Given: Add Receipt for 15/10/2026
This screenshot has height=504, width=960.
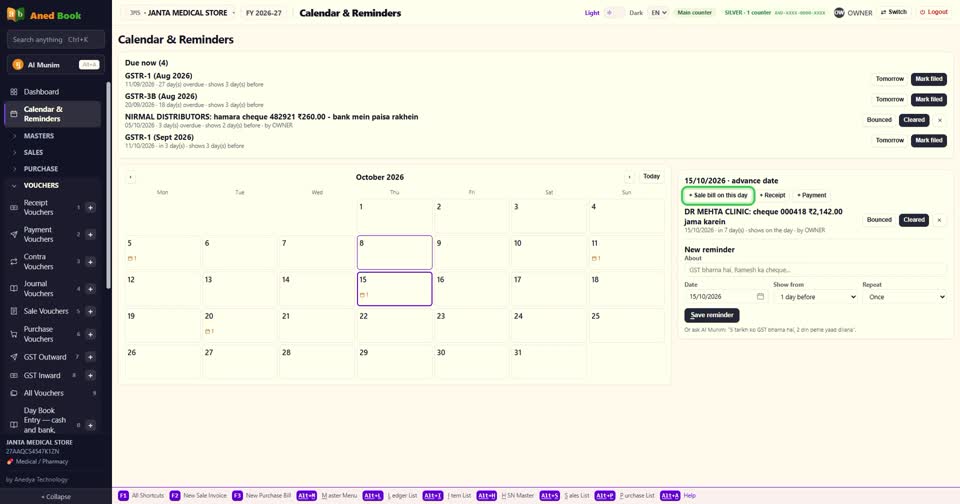Looking at the screenshot, I should click(x=773, y=195).
